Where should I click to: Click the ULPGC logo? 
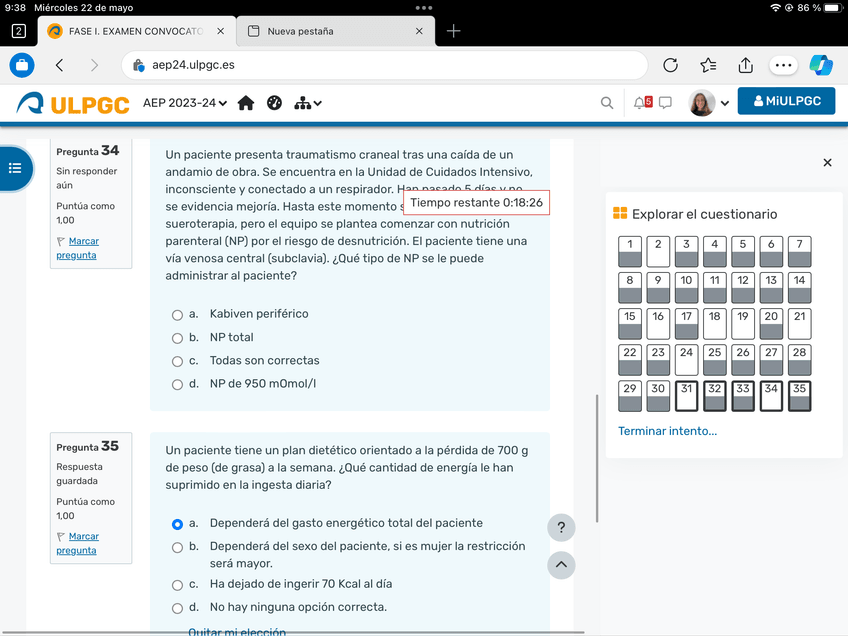(73, 103)
